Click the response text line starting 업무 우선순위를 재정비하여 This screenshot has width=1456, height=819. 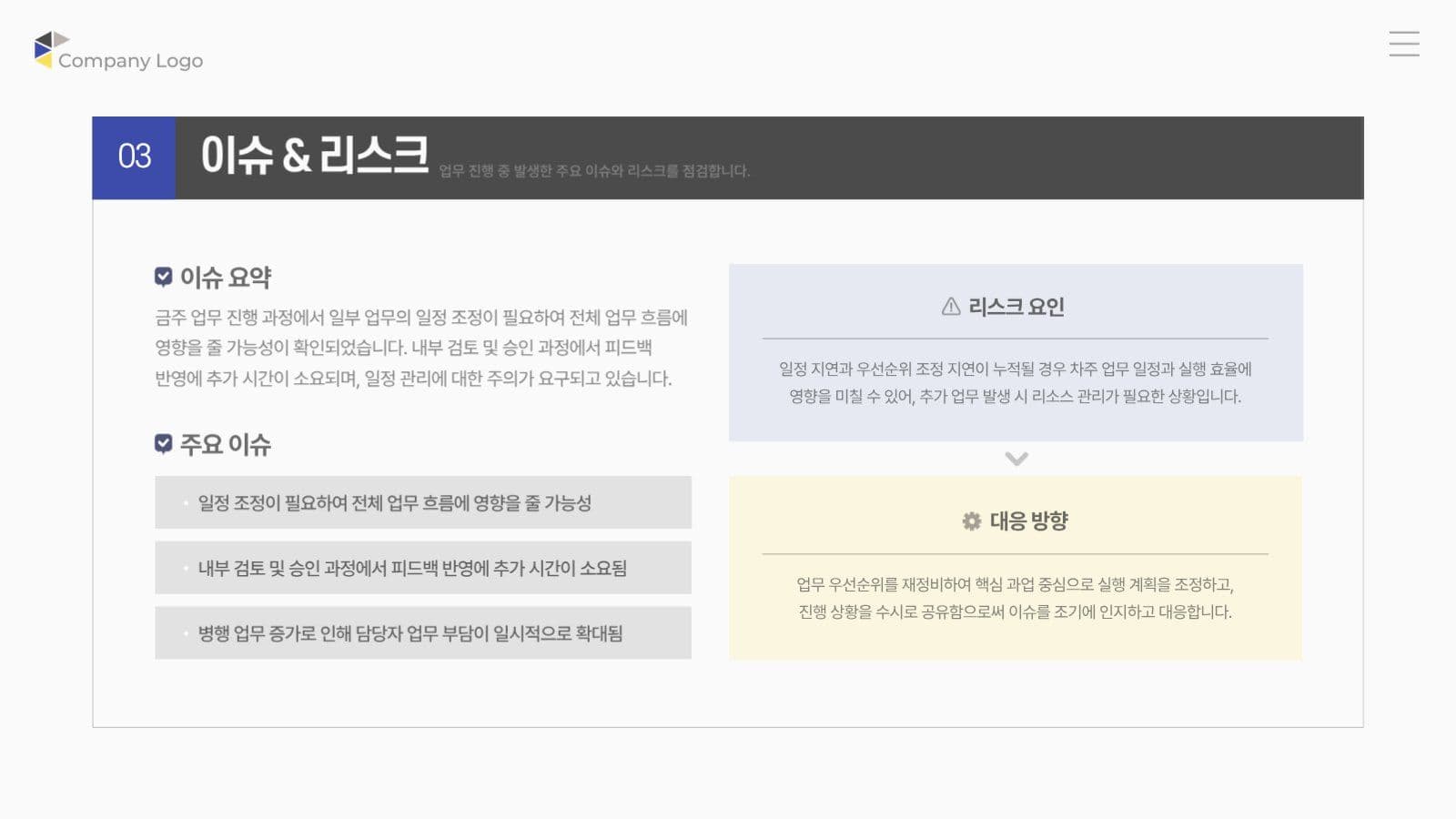1016,584
